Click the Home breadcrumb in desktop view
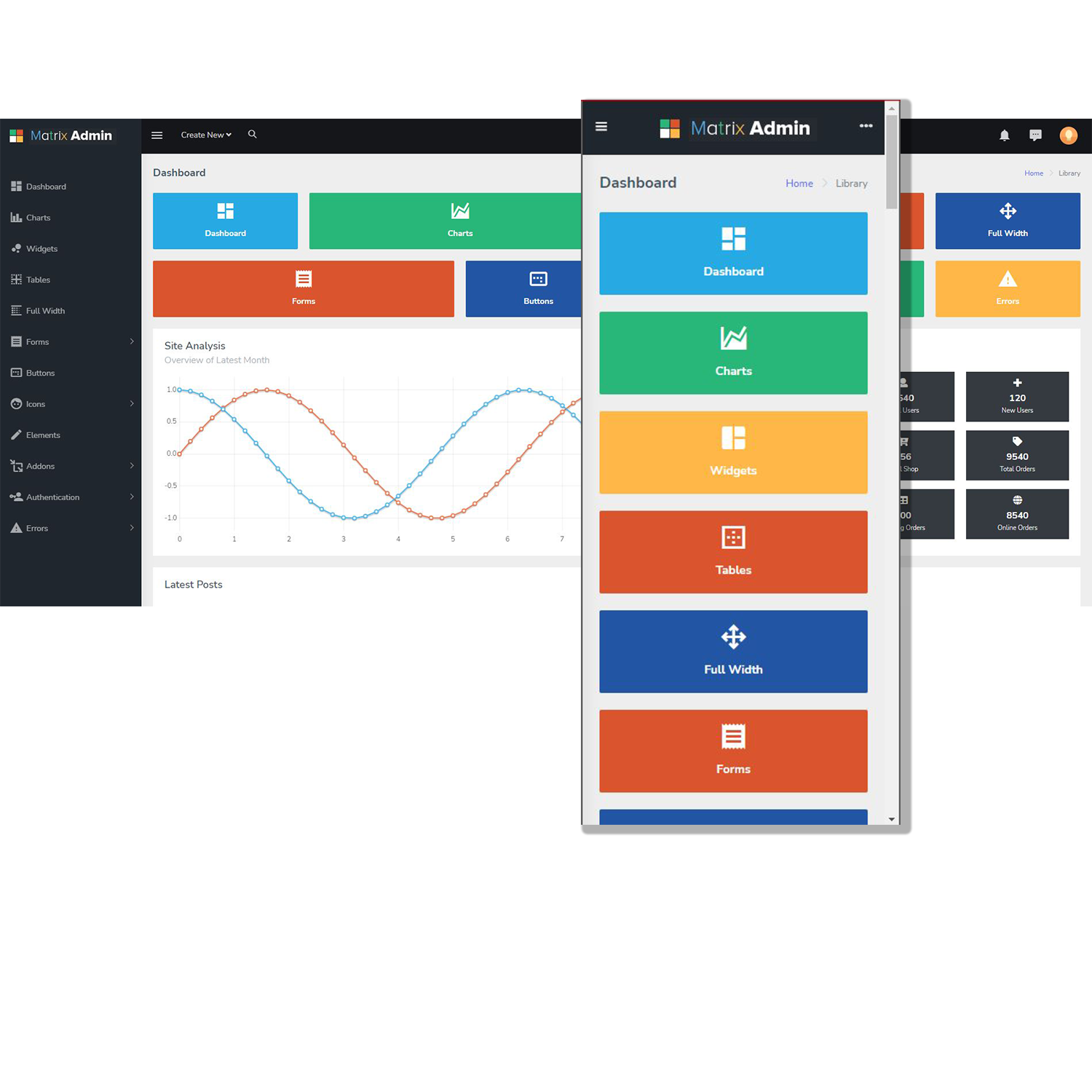This screenshot has width=1092, height=1092. click(1034, 173)
